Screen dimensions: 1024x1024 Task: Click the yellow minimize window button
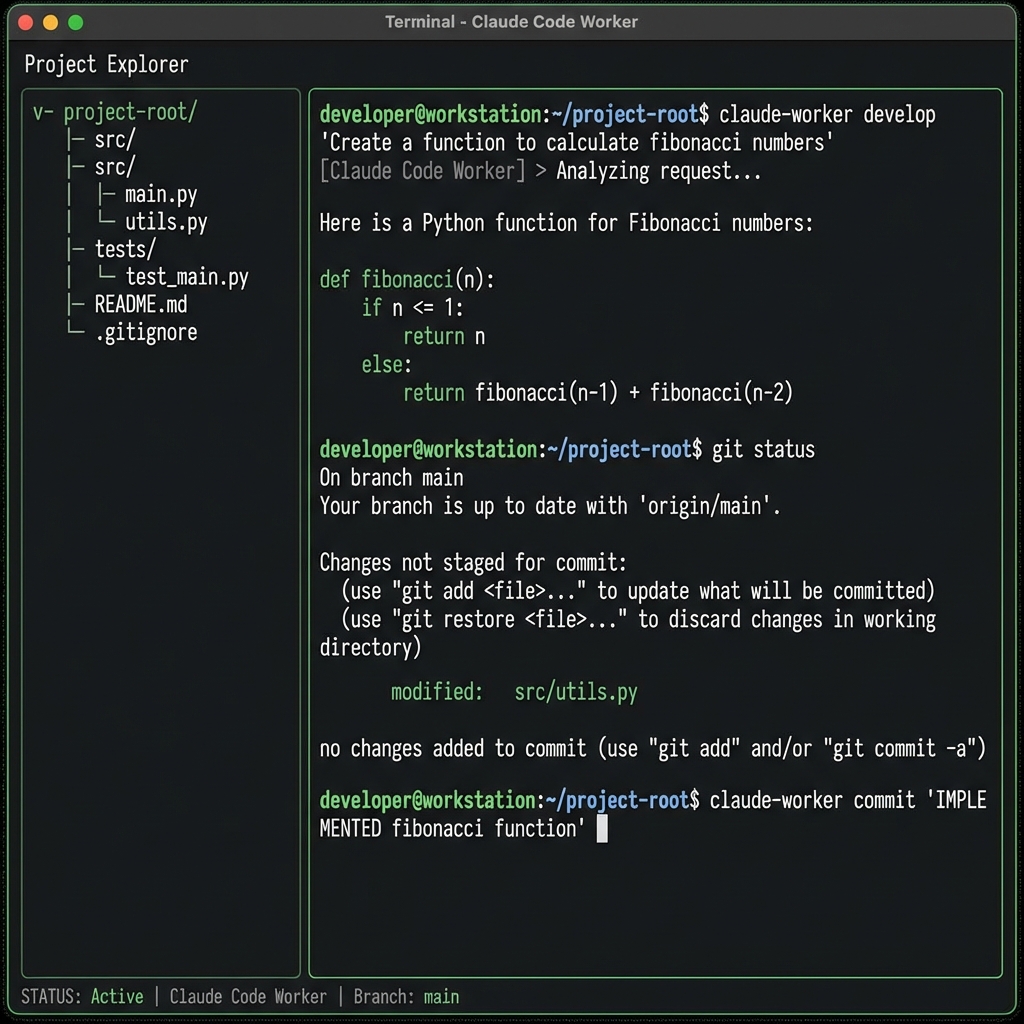[50, 22]
